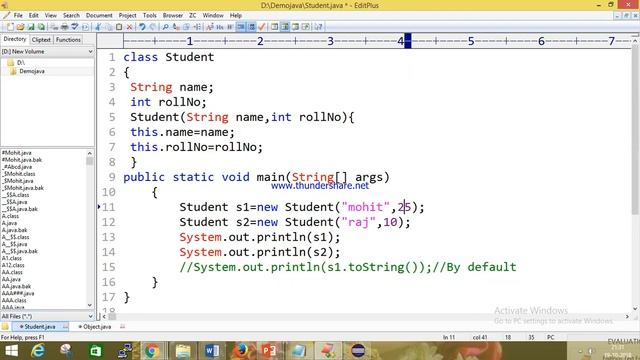The height and width of the screenshot is (360, 640).
Task: Open the Browser menu
Action: point(173,16)
